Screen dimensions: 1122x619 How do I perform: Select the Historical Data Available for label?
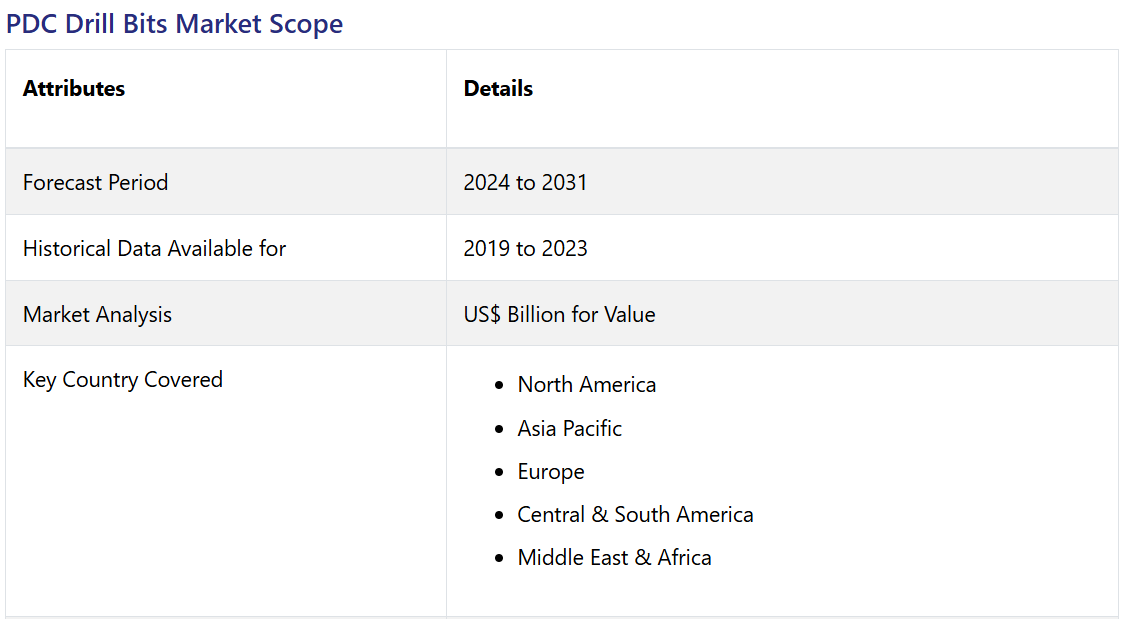[x=154, y=248]
